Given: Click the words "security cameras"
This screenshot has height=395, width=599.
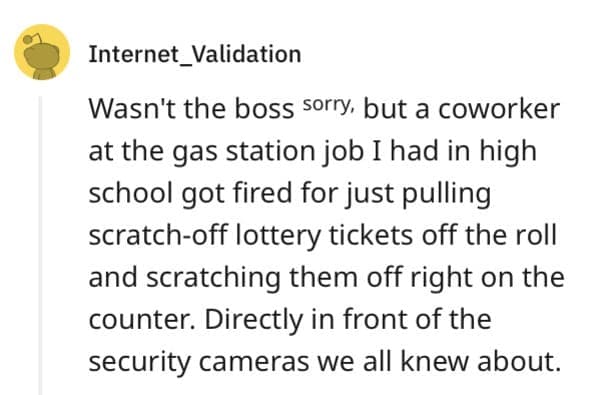Looking at the screenshot, I should pyautogui.click(x=199, y=362).
